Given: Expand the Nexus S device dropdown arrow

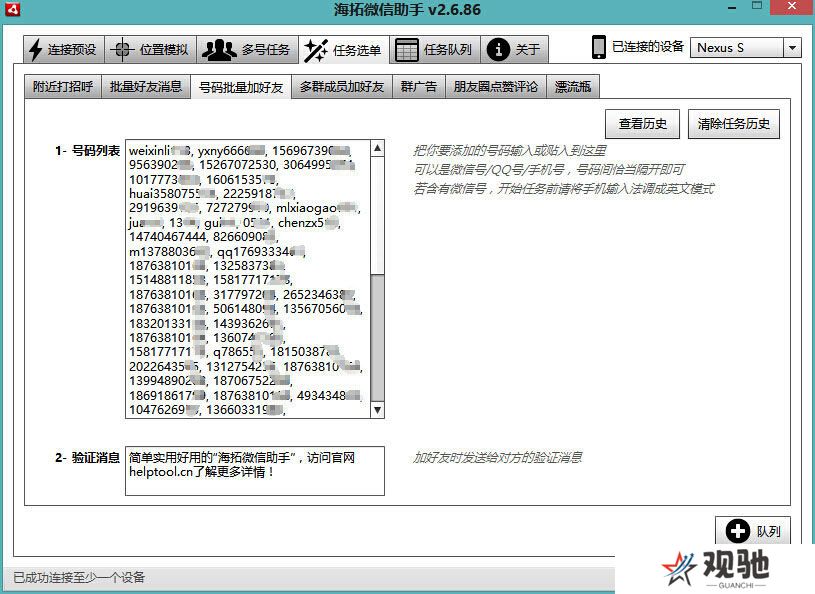Looking at the screenshot, I should 792,48.
